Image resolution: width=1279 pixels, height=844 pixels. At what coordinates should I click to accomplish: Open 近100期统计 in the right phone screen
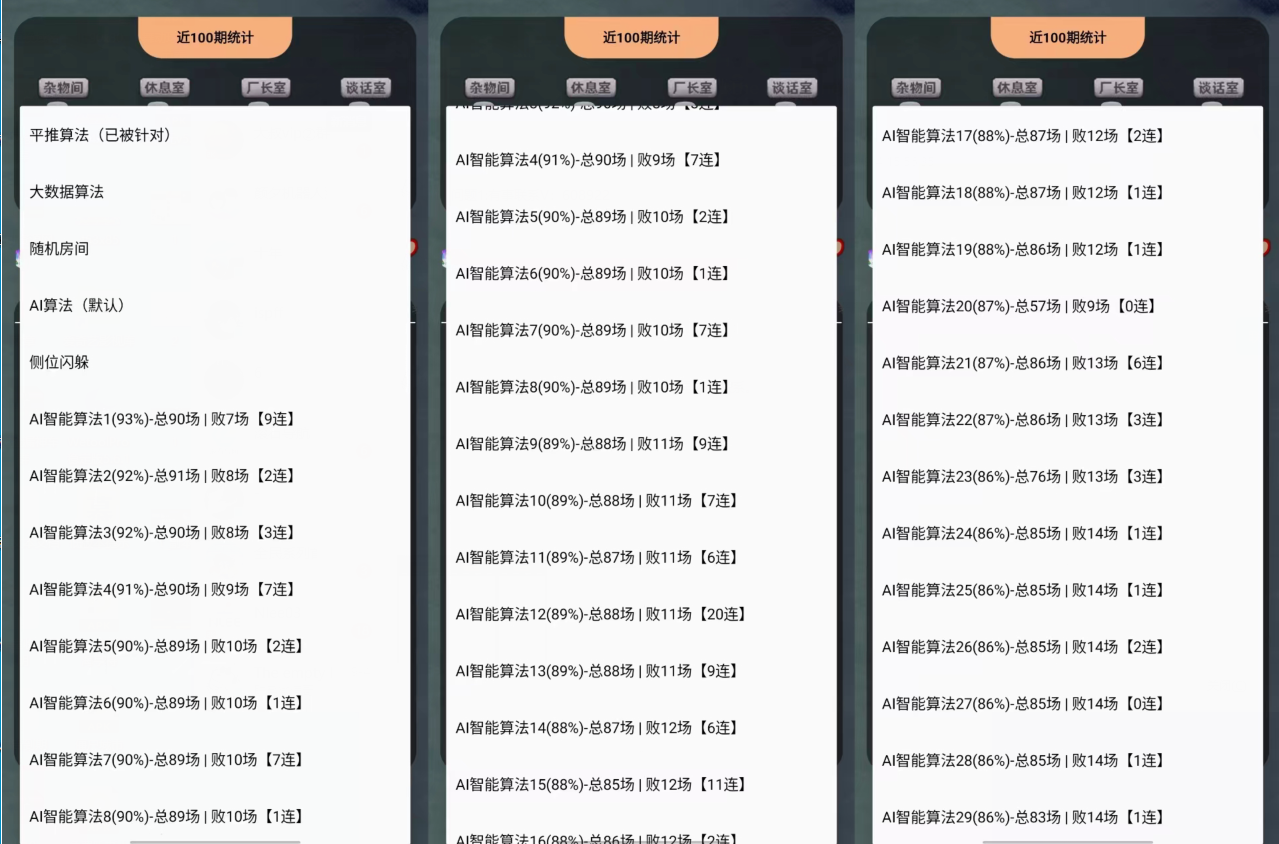tap(1067, 38)
